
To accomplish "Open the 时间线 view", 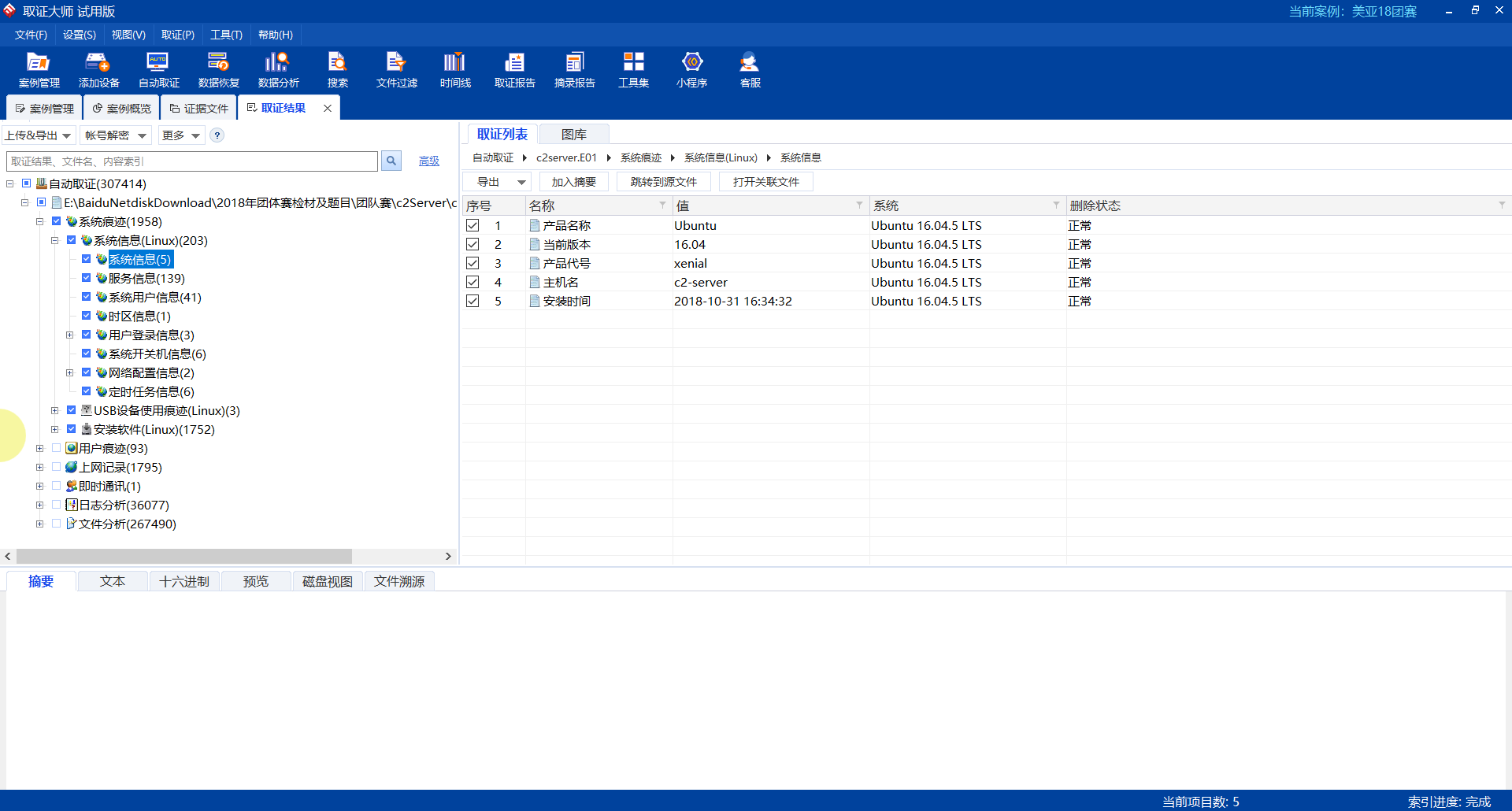I will 455,70.
